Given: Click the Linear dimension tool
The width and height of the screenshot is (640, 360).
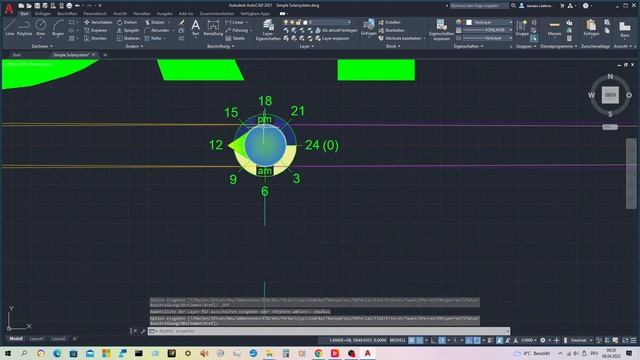Looking at the screenshot, I should pyautogui.click(x=235, y=22).
